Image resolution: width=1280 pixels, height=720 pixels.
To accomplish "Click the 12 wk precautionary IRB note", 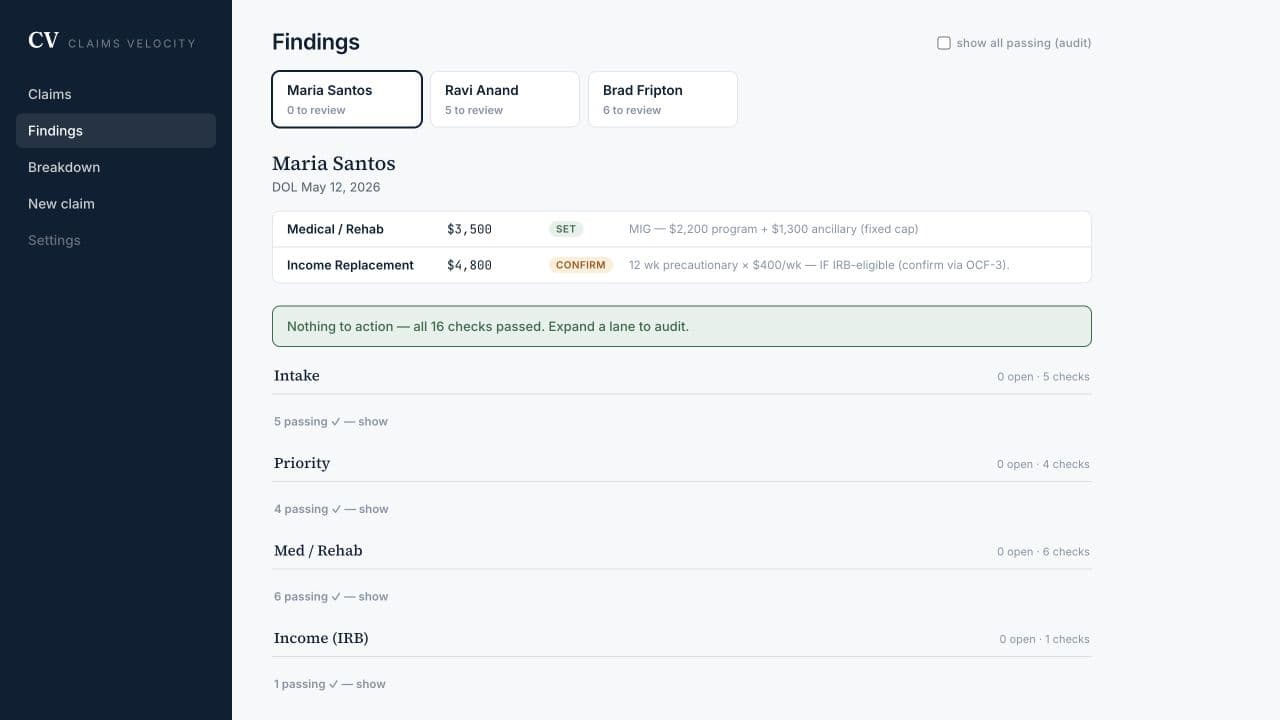I will pyautogui.click(x=819, y=265).
